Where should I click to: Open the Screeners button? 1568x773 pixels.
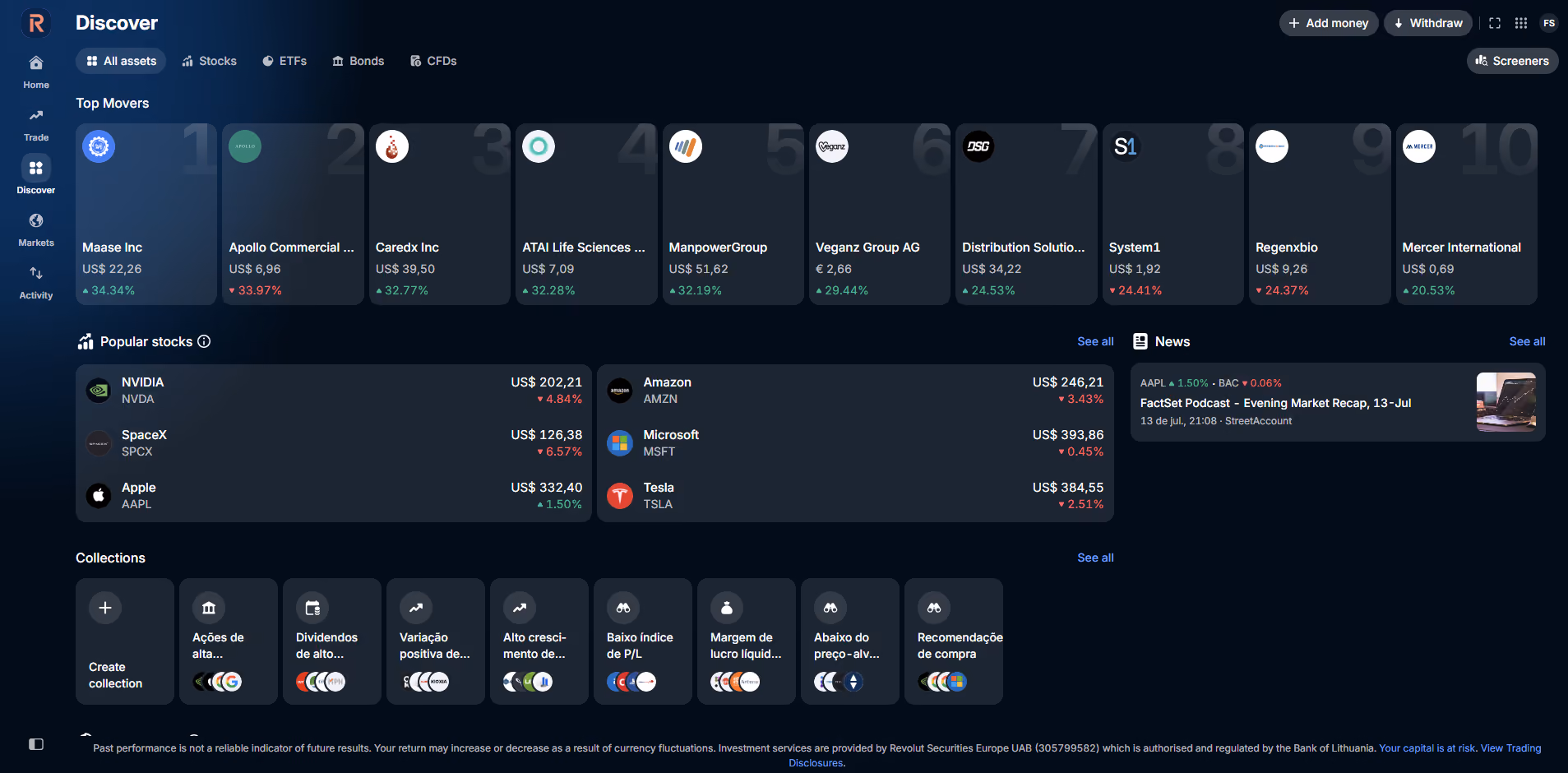1512,61
